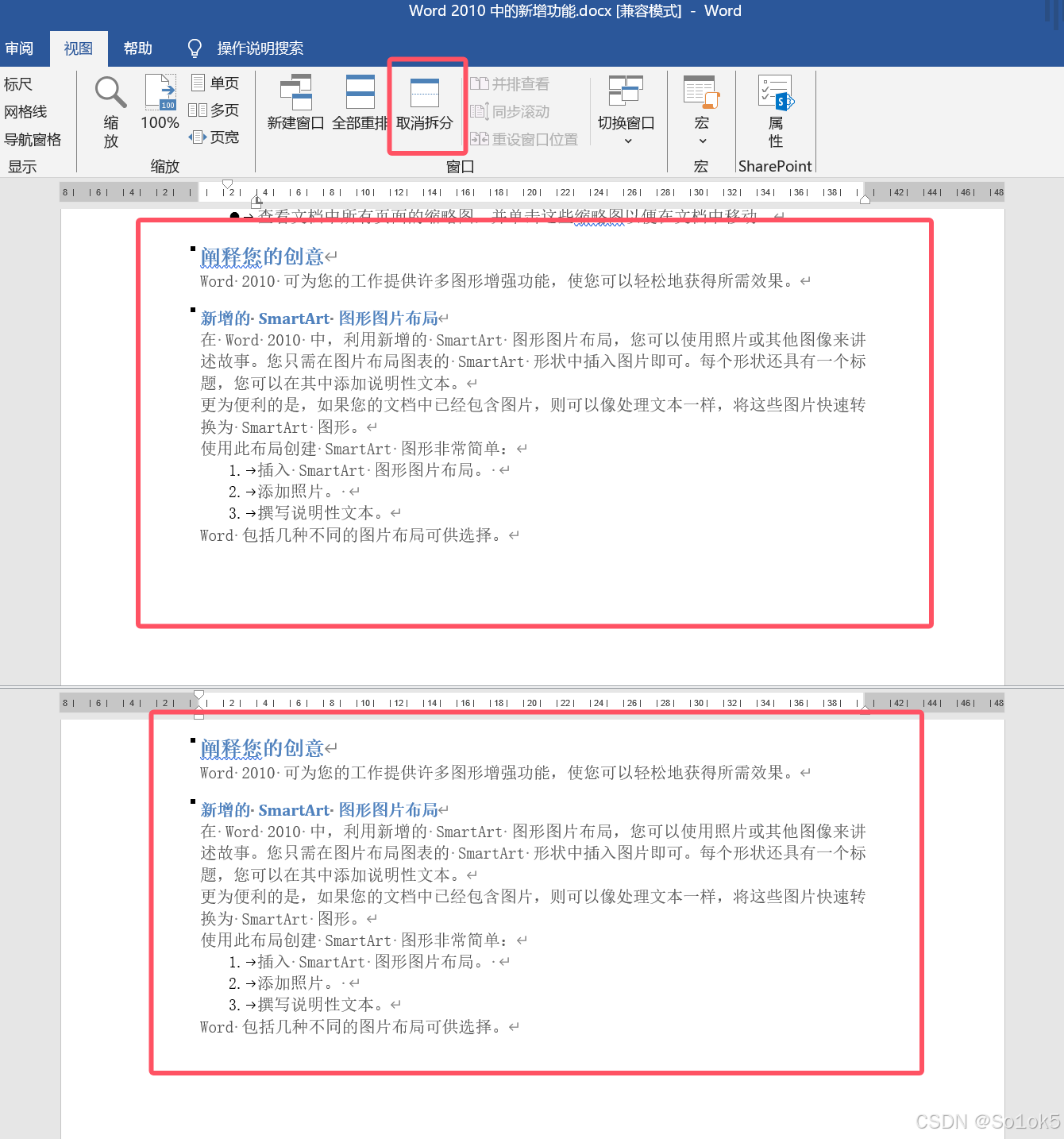Open a new window (新建窗口)
This screenshot has width=1064, height=1139.
click(x=295, y=103)
